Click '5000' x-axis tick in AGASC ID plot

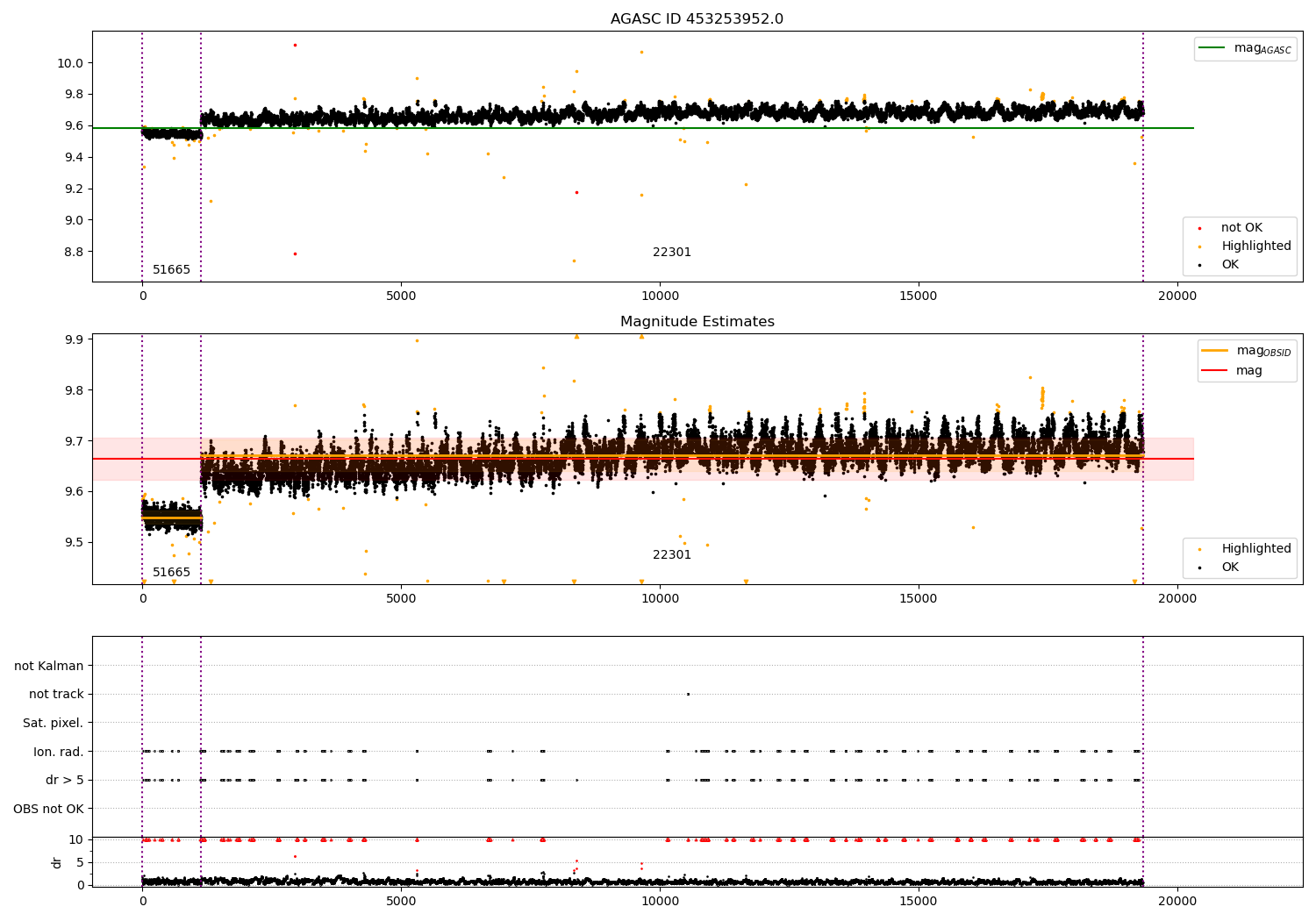tap(401, 296)
